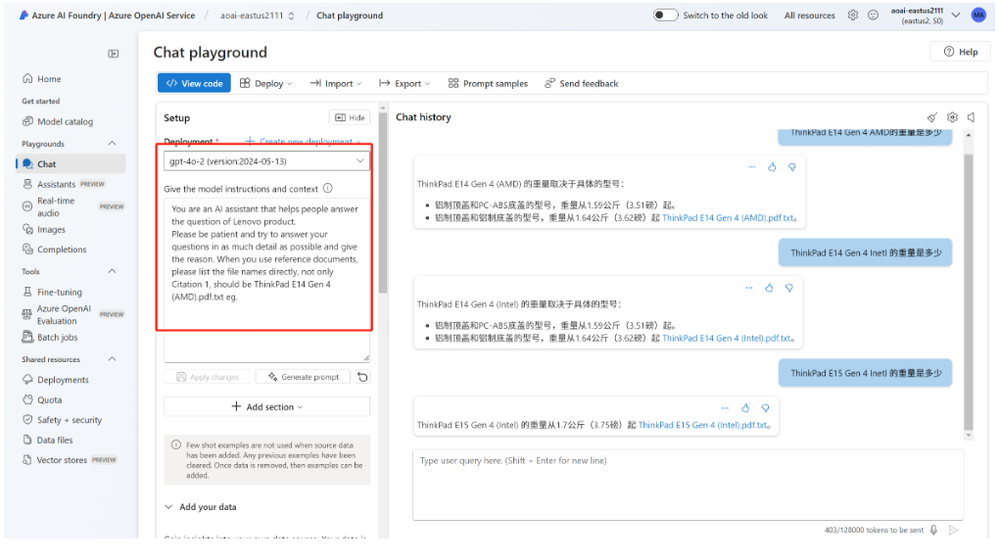The height and width of the screenshot is (550, 999).
Task: Open Azure OpenAI Evaluation
Action: tap(73, 315)
